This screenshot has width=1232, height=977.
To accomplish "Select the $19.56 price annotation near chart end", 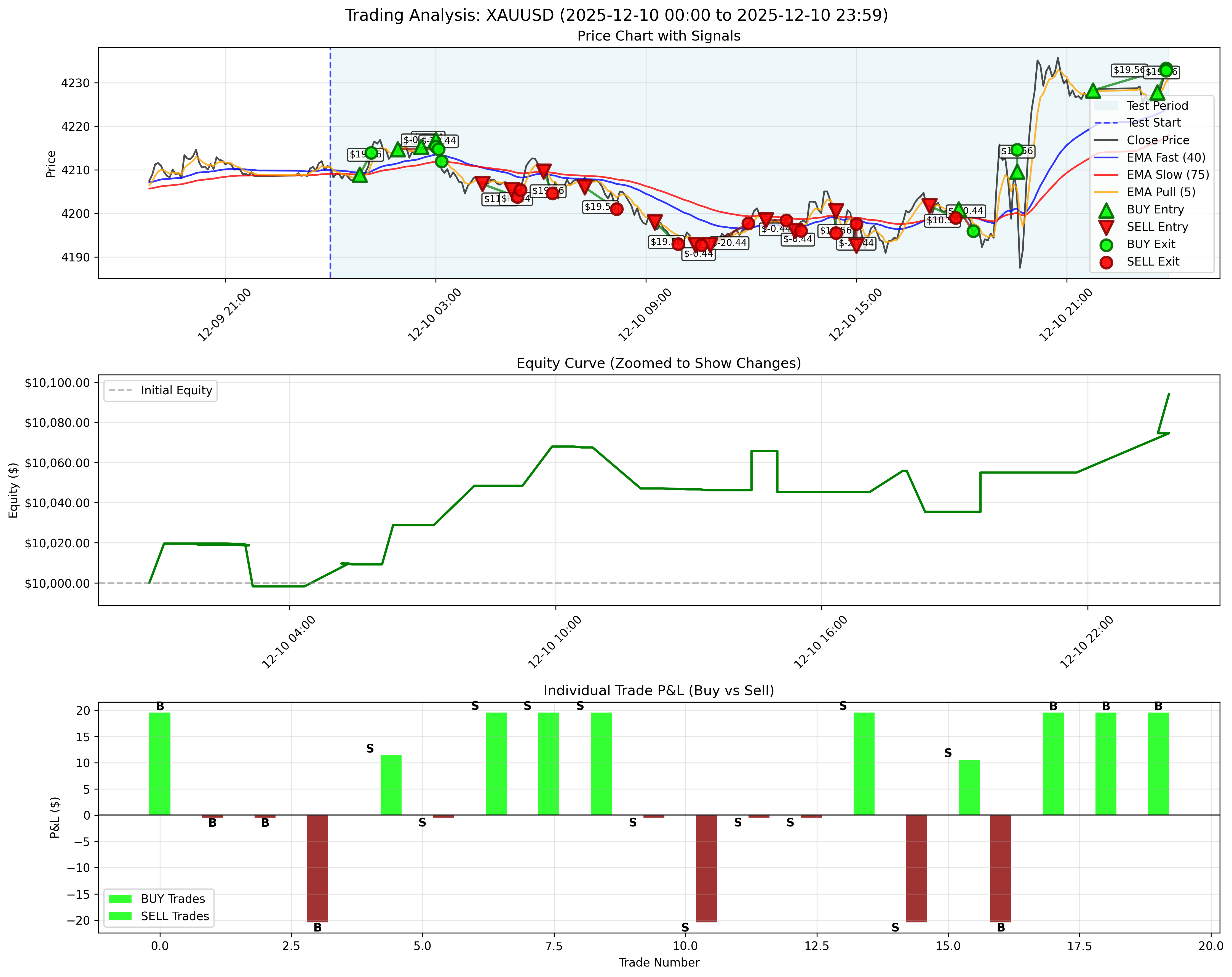I will point(1129,71).
